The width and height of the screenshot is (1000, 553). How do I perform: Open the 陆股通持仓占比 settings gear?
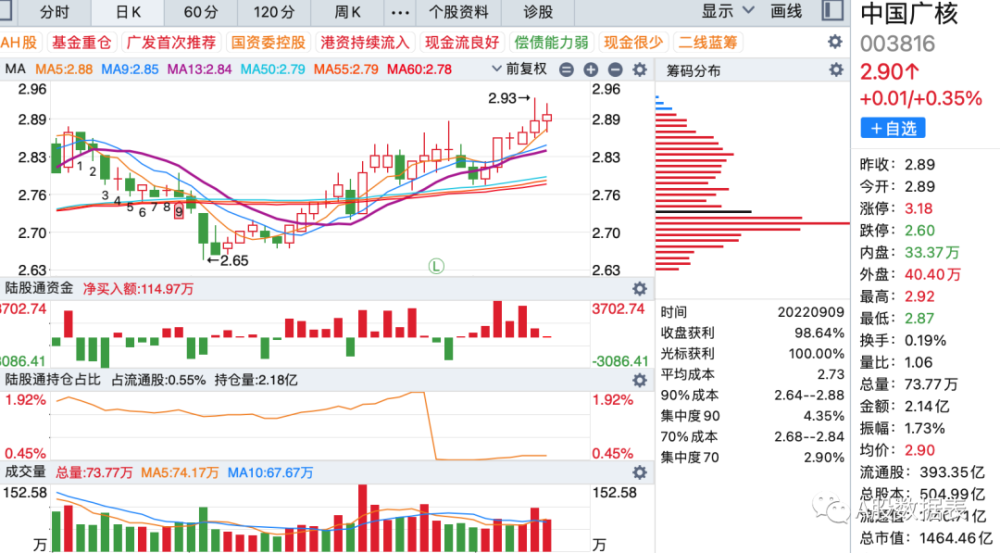tap(640, 380)
